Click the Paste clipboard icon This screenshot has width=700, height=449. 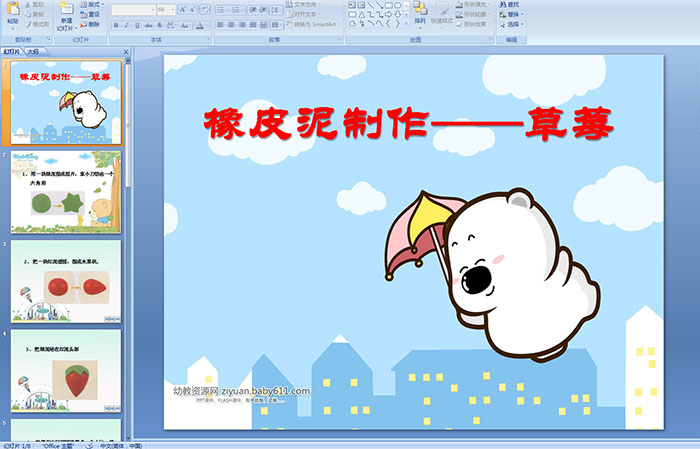13,8
